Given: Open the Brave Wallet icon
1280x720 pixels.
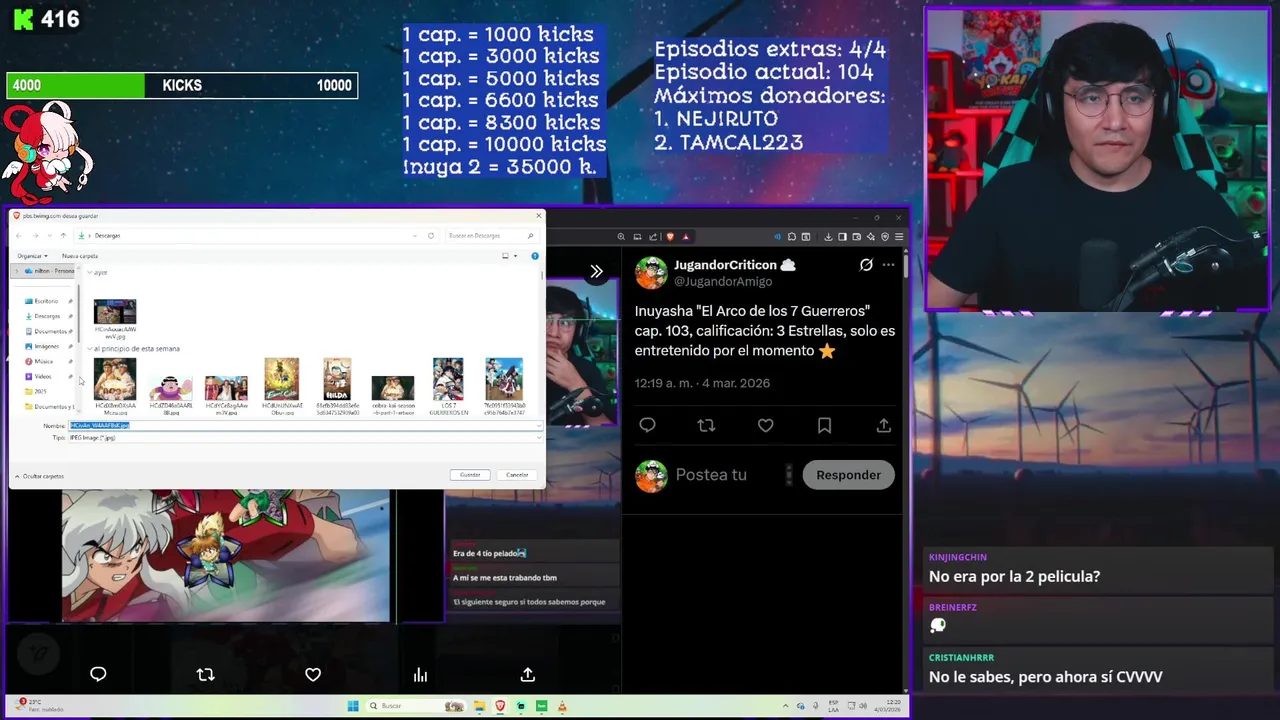Looking at the screenshot, I should click(857, 237).
